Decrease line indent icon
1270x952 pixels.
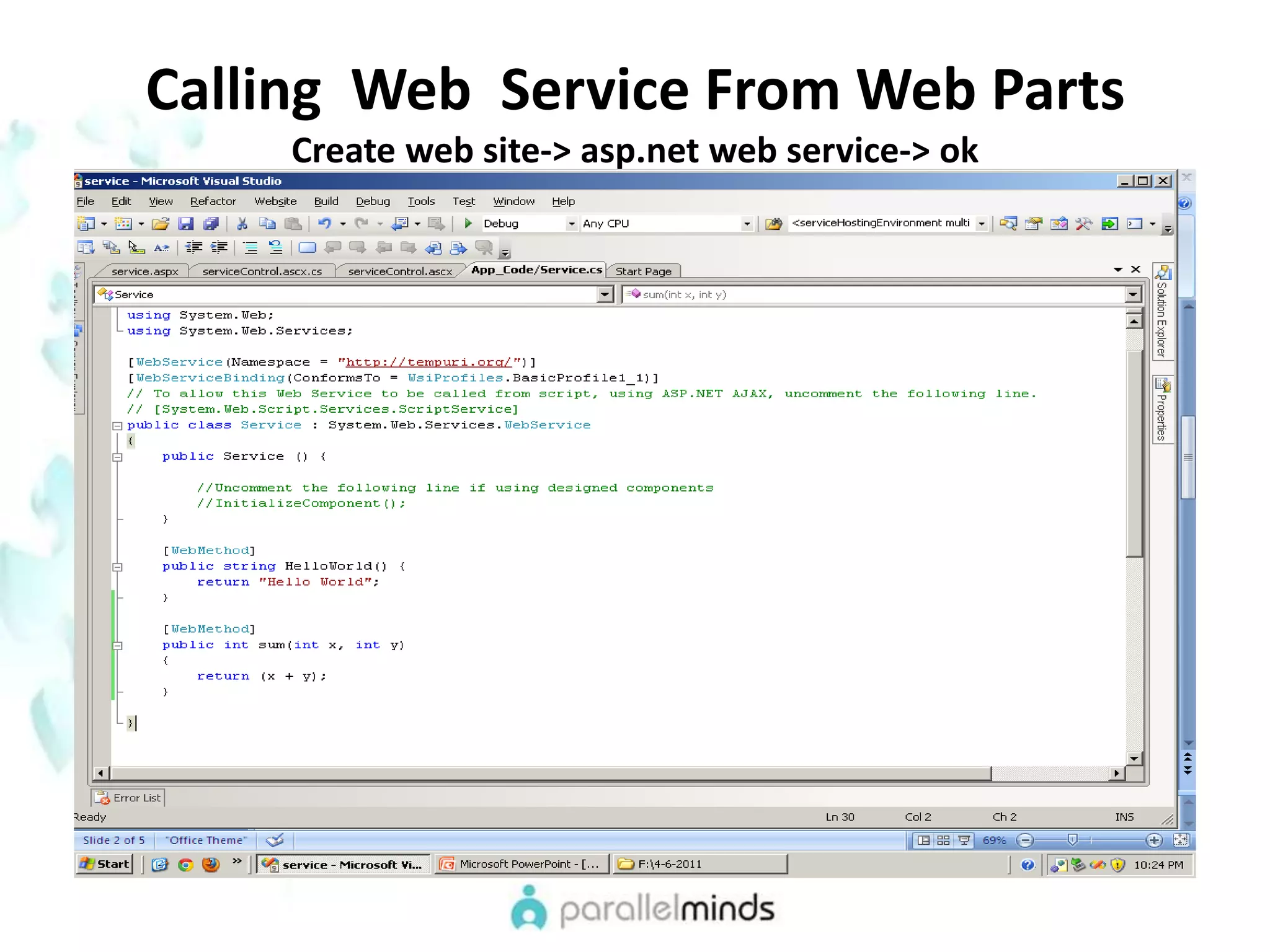point(193,248)
